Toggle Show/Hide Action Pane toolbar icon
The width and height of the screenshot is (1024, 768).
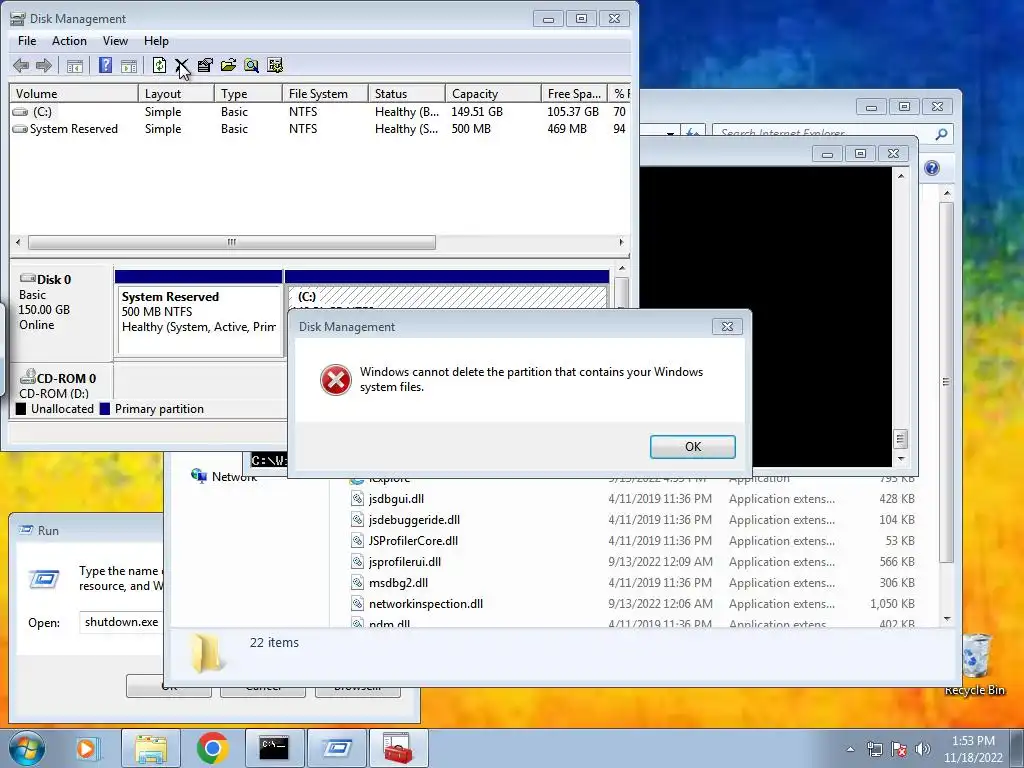click(x=129, y=65)
